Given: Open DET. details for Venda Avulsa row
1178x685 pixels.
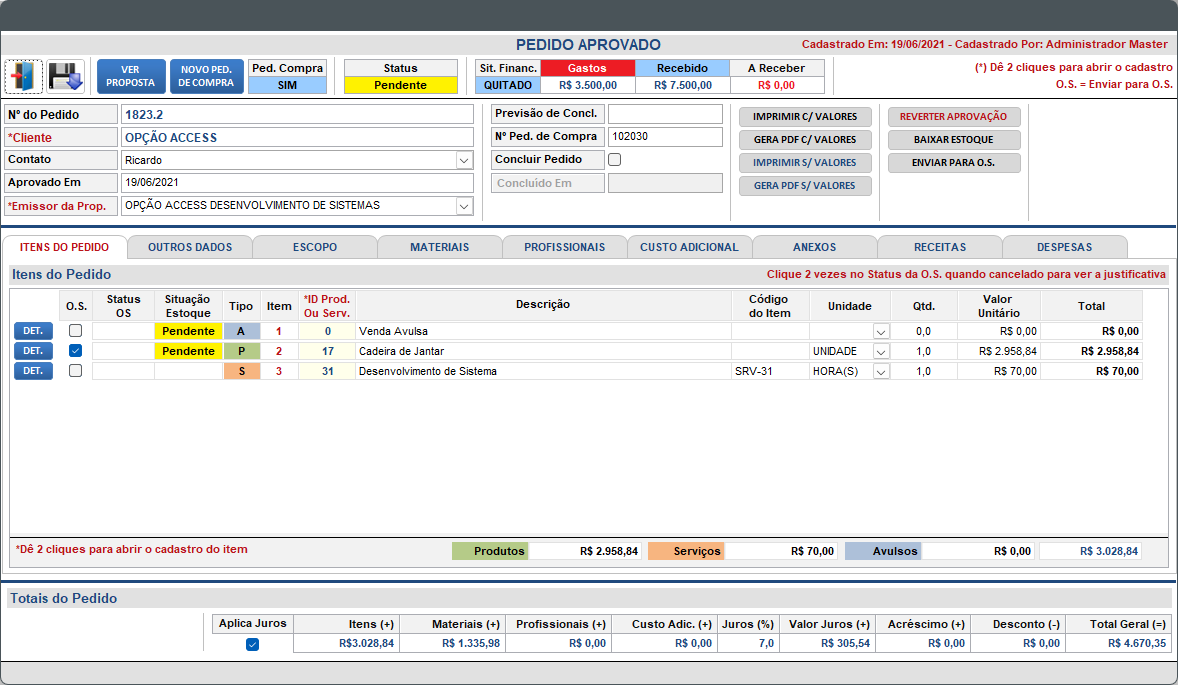Looking at the screenshot, I should coord(33,331).
